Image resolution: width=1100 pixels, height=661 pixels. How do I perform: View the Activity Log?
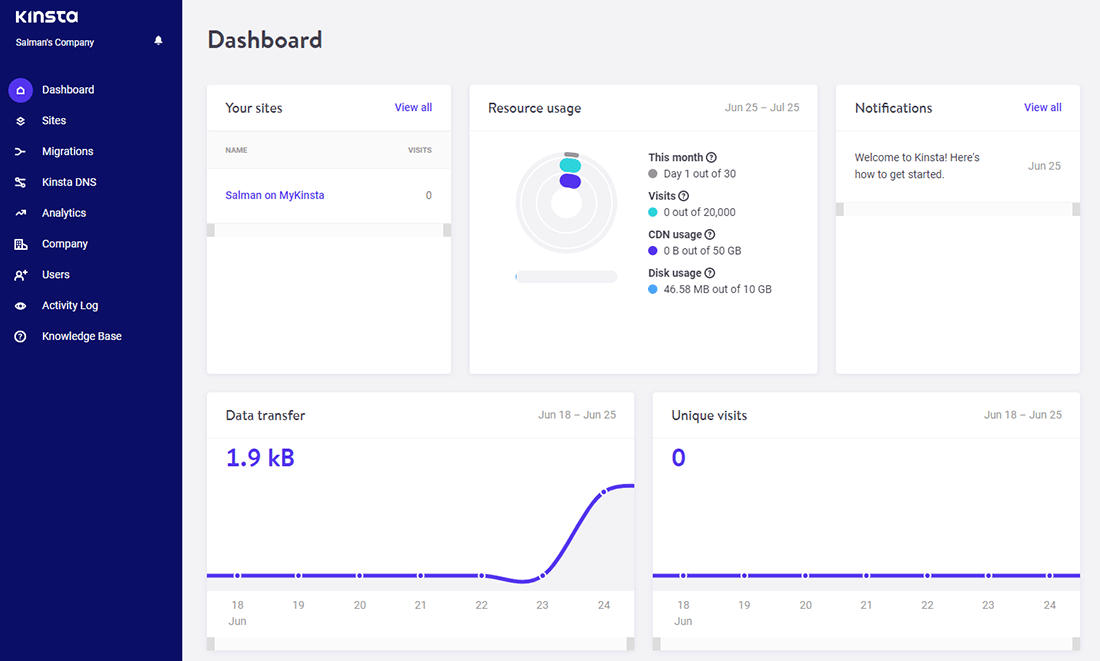tap(69, 305)
